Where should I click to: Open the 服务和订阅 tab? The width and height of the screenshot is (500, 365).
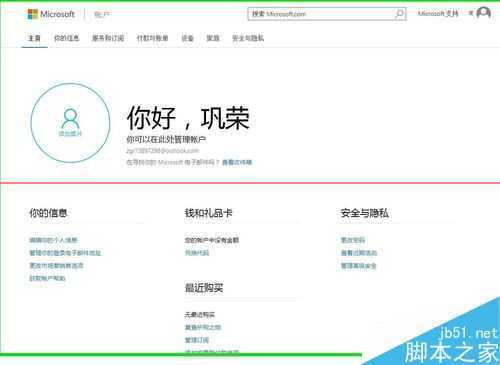coord(108,38)
